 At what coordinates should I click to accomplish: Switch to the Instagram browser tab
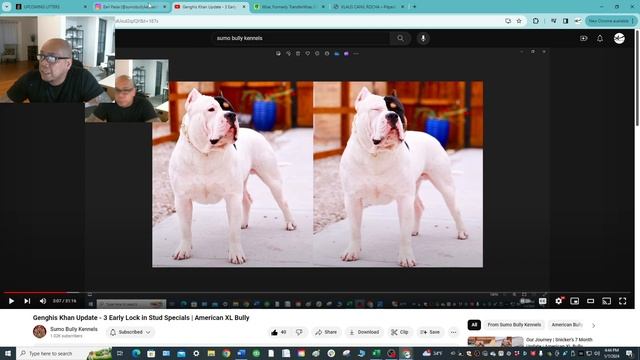pos(131,7)
